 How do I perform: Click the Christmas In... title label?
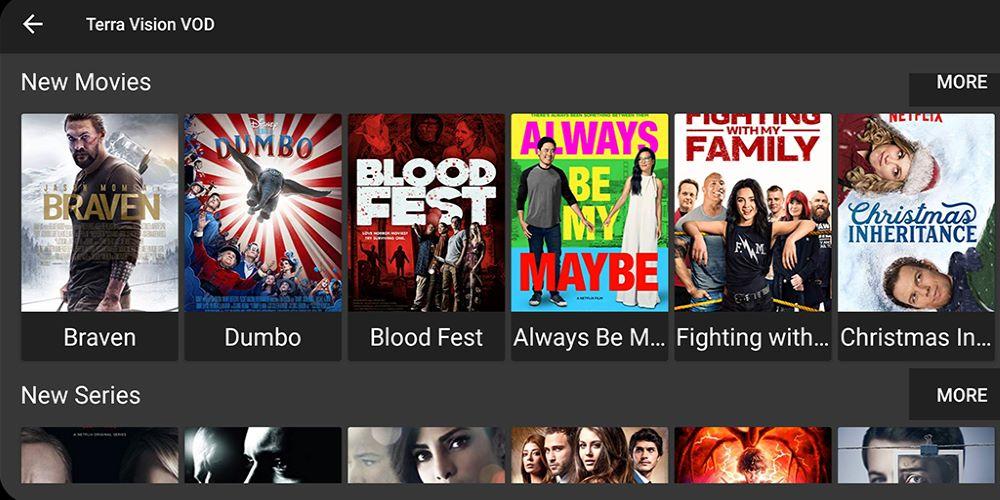[x=916, y=337]
